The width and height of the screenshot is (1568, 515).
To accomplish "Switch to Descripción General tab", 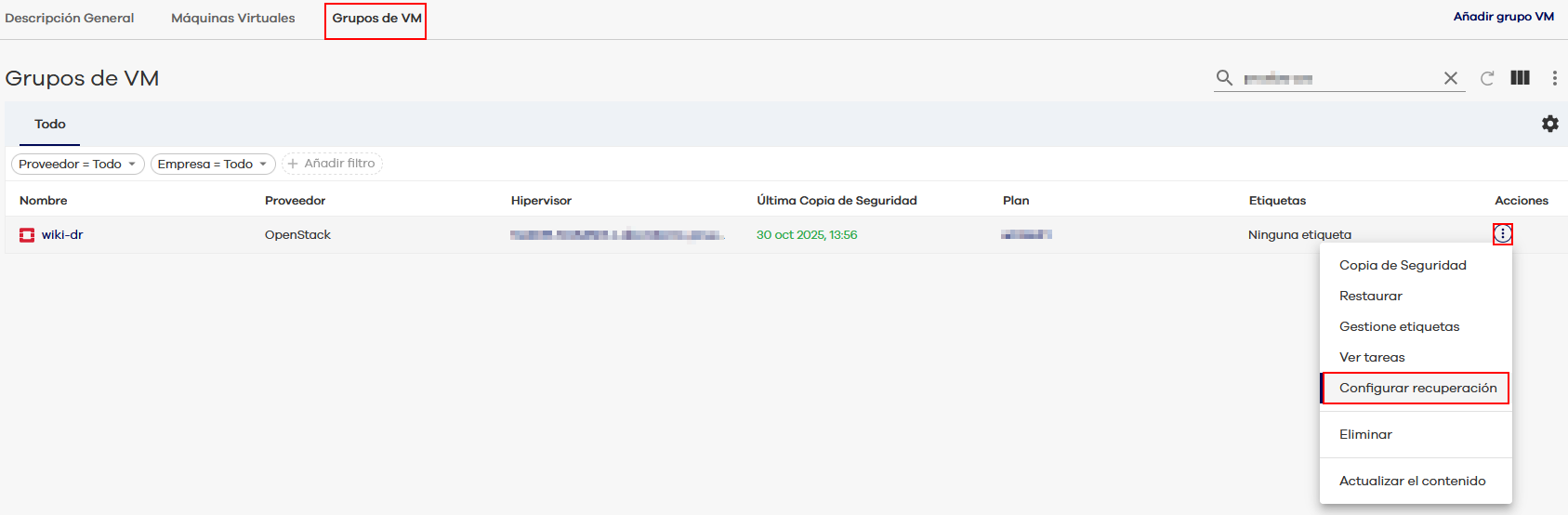I will [70, 18].
